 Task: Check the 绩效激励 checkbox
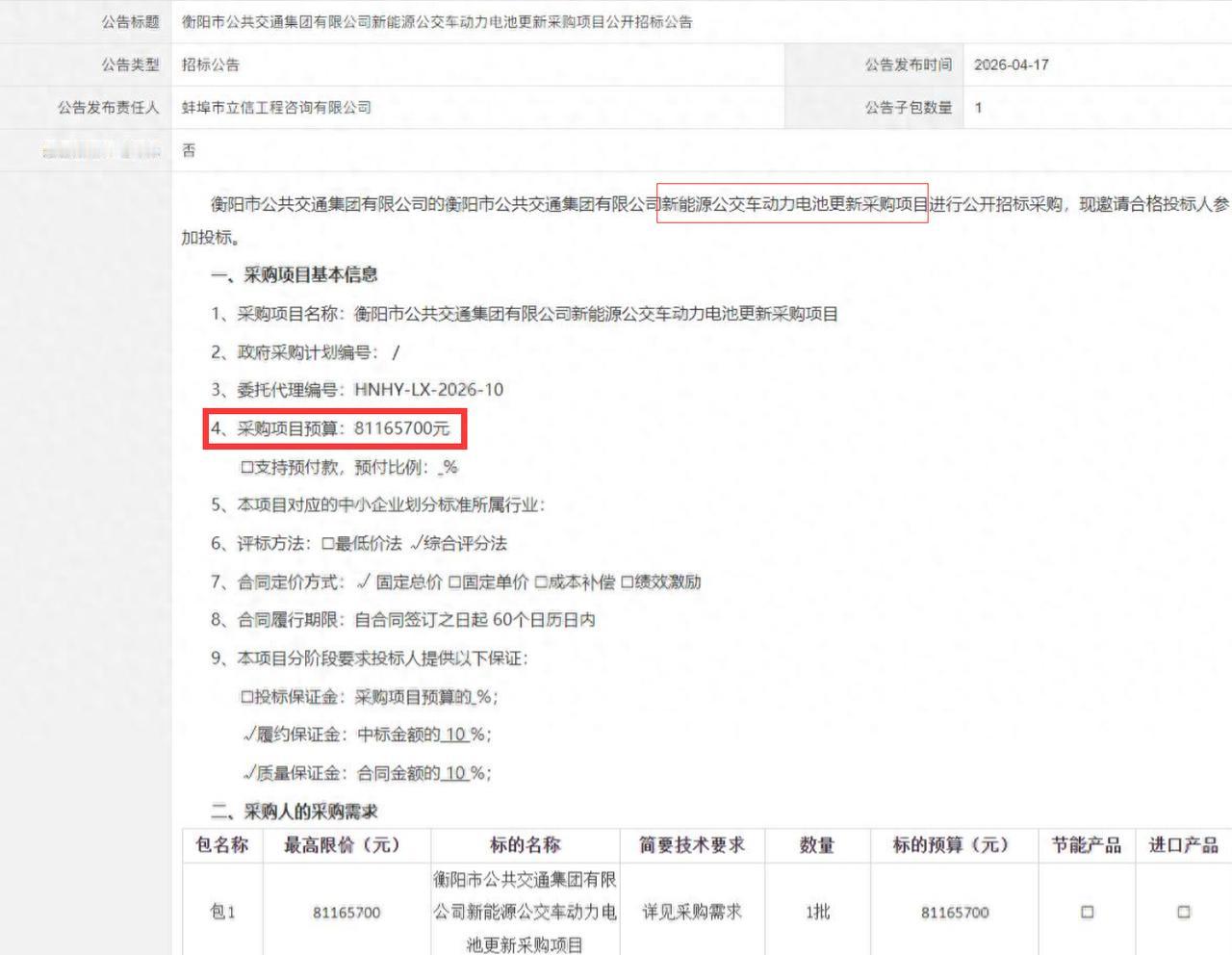(627, 581)
